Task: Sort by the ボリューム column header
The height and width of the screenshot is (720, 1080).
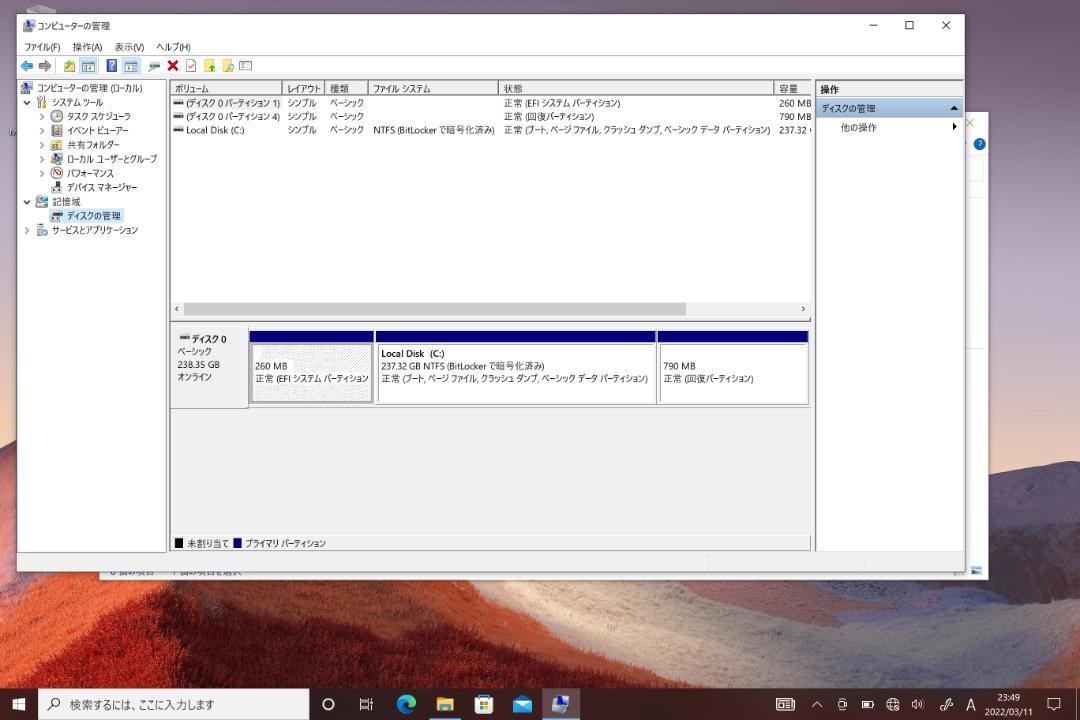Action: 227,88
